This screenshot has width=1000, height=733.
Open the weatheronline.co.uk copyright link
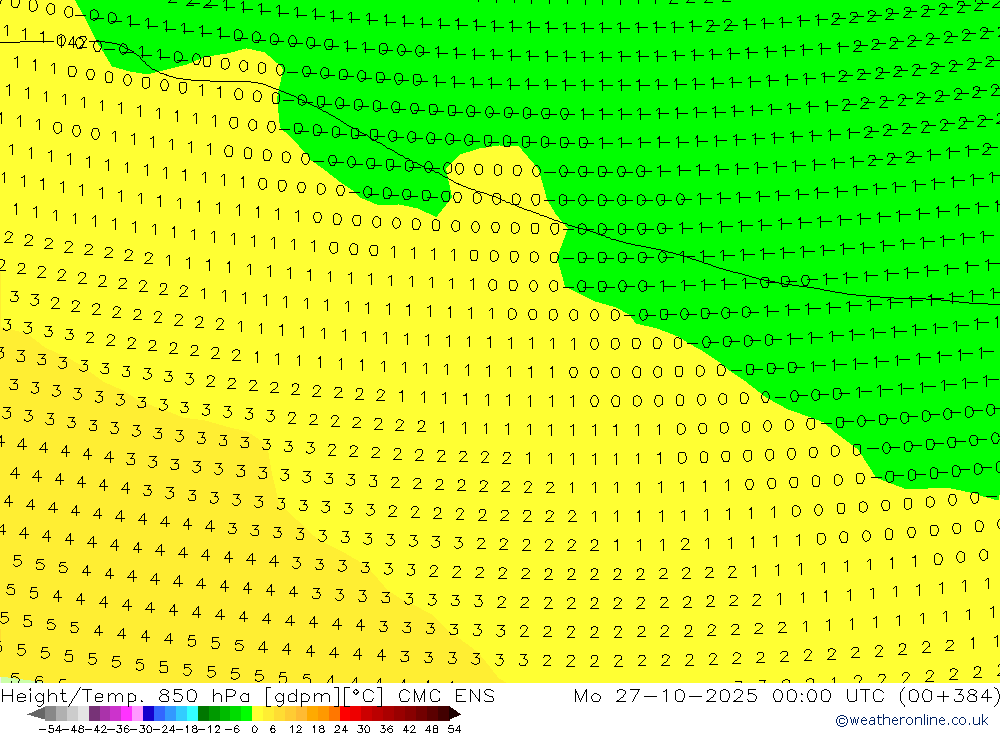click(x=911, y=720)
